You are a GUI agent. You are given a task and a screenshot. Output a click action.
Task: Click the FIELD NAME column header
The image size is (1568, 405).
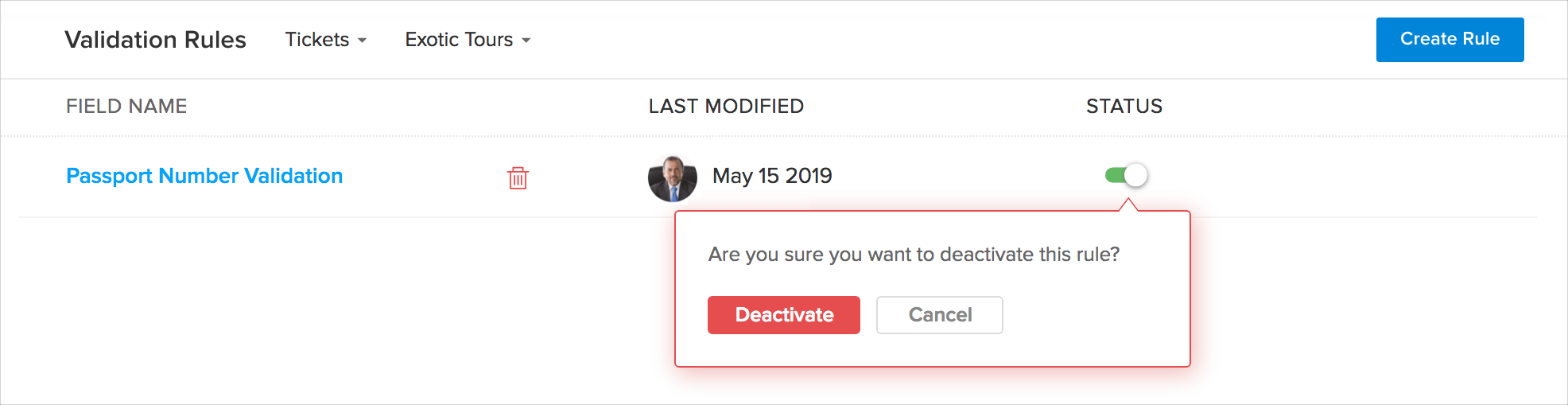point(126,107)
